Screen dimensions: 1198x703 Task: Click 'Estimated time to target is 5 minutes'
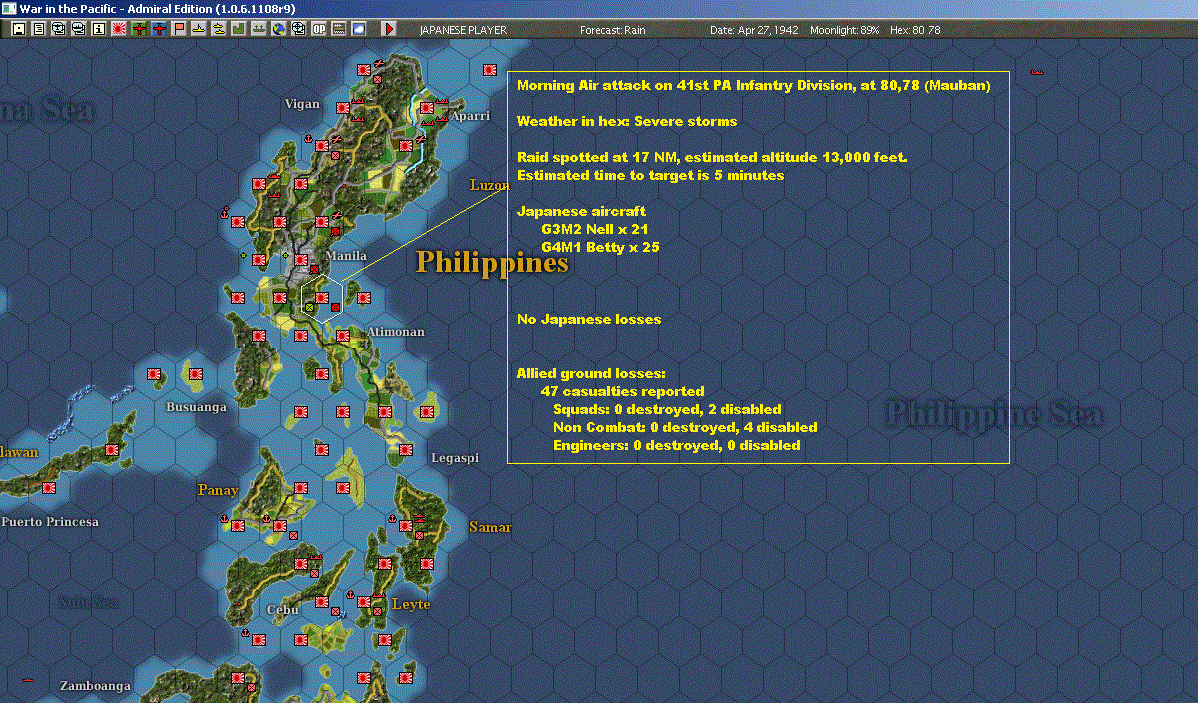click(650, 175)
